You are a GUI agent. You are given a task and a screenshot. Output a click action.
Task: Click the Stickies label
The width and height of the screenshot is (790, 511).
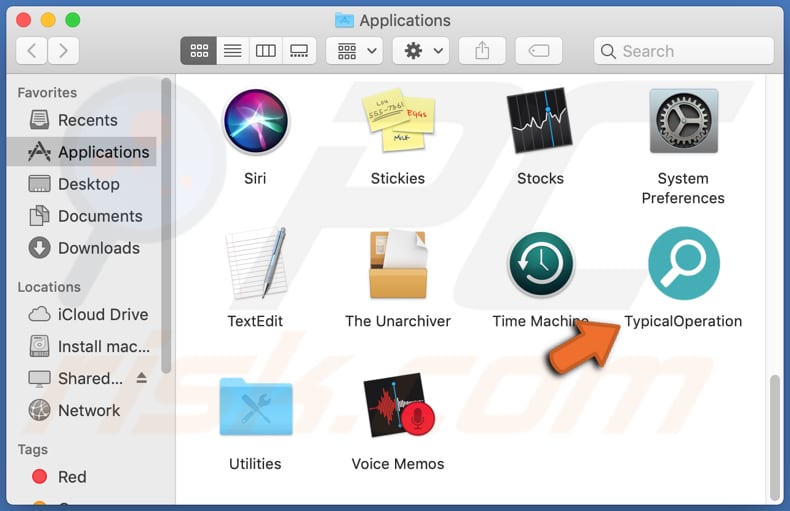coord(398,178)
